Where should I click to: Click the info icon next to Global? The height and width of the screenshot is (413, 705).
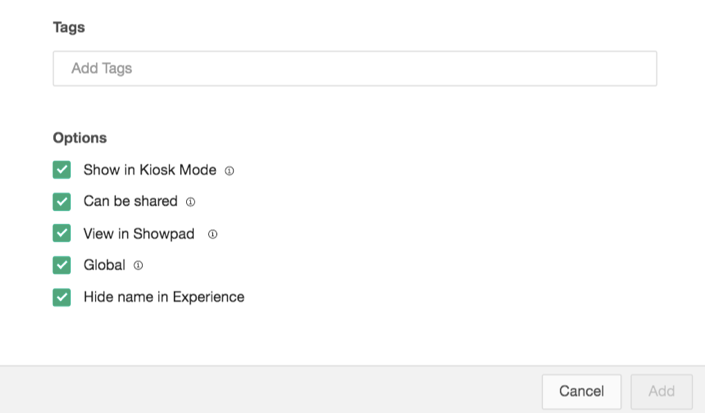coord(138,266)
